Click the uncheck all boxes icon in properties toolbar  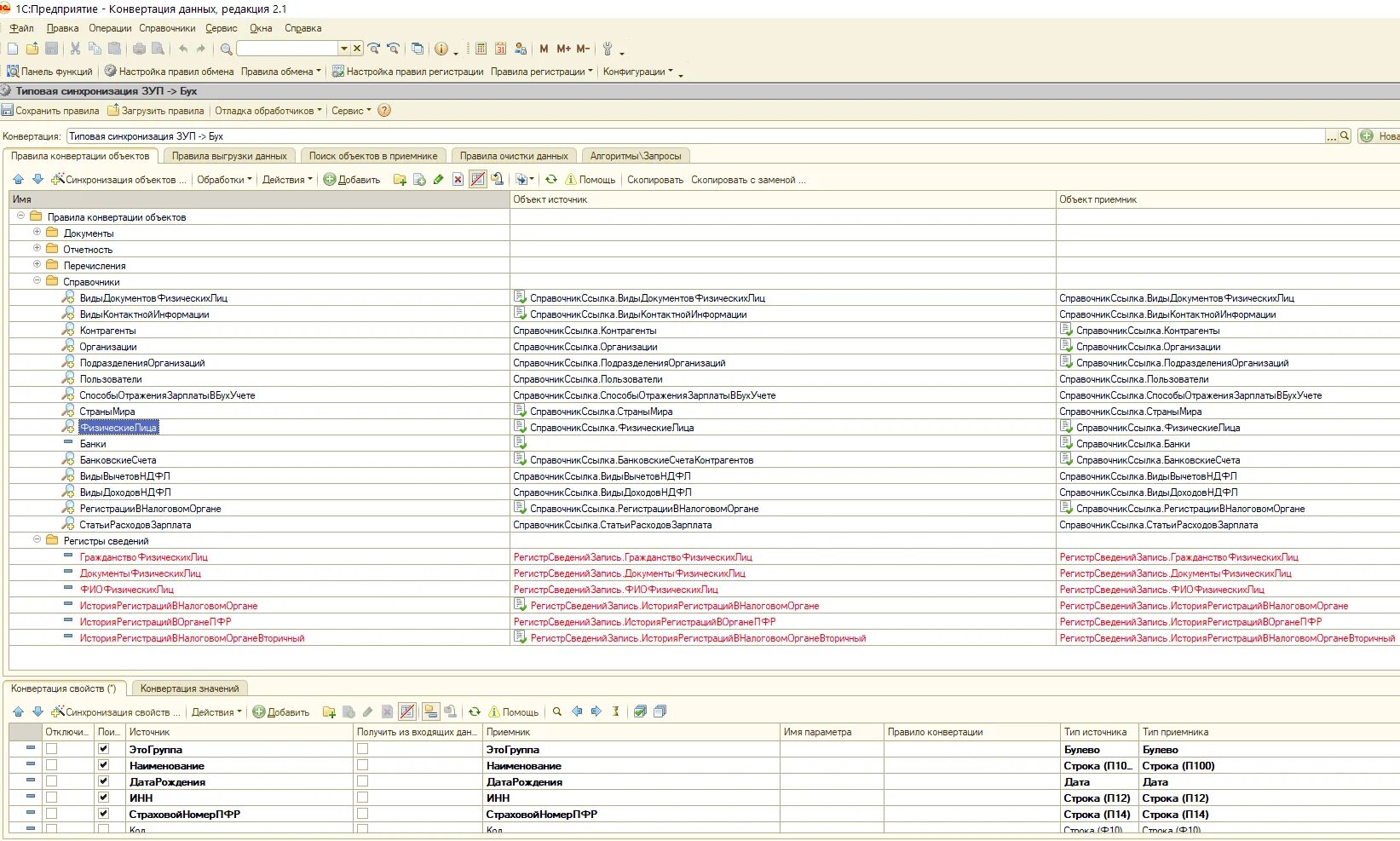click(660, 711)
